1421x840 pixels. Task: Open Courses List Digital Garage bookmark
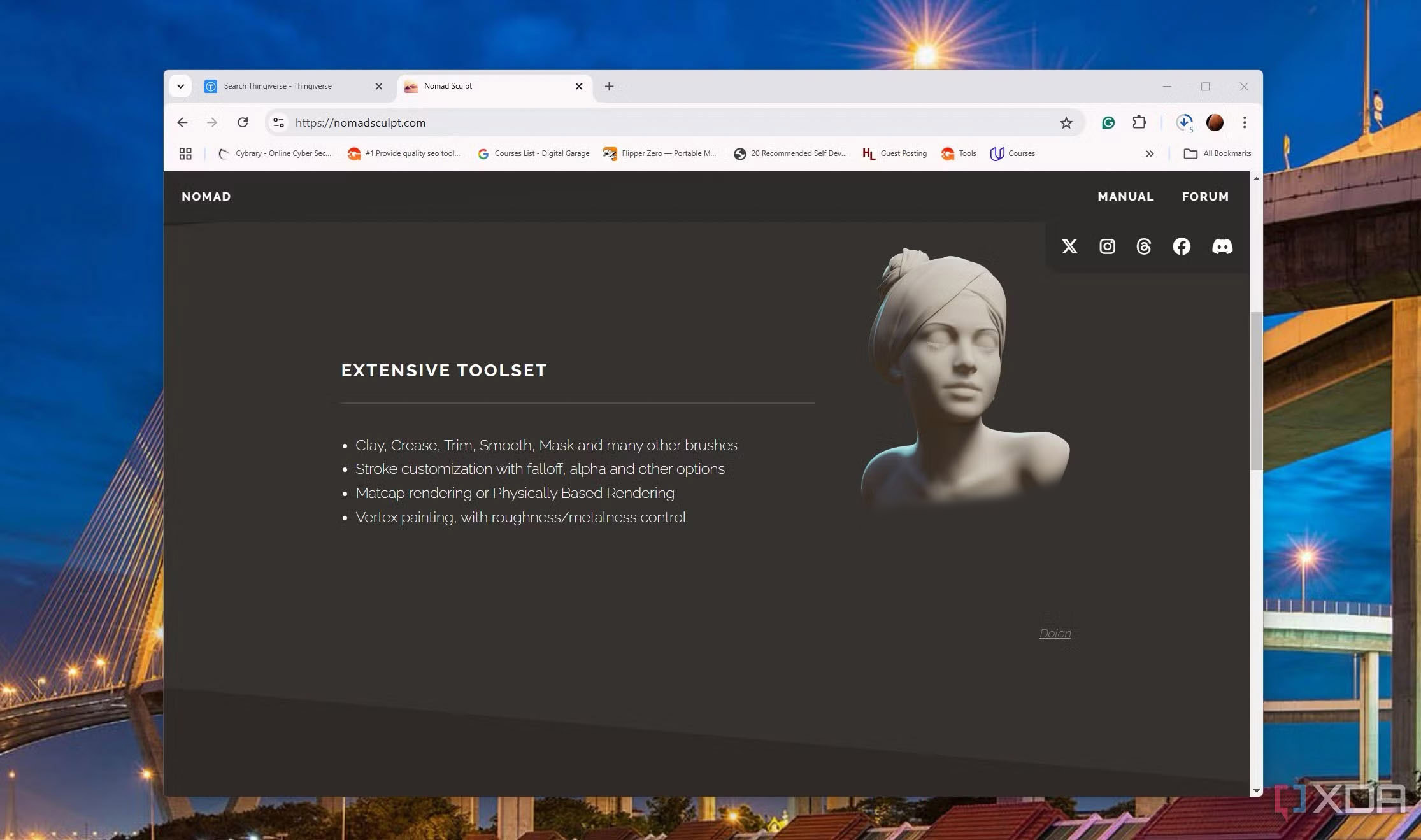533,153
